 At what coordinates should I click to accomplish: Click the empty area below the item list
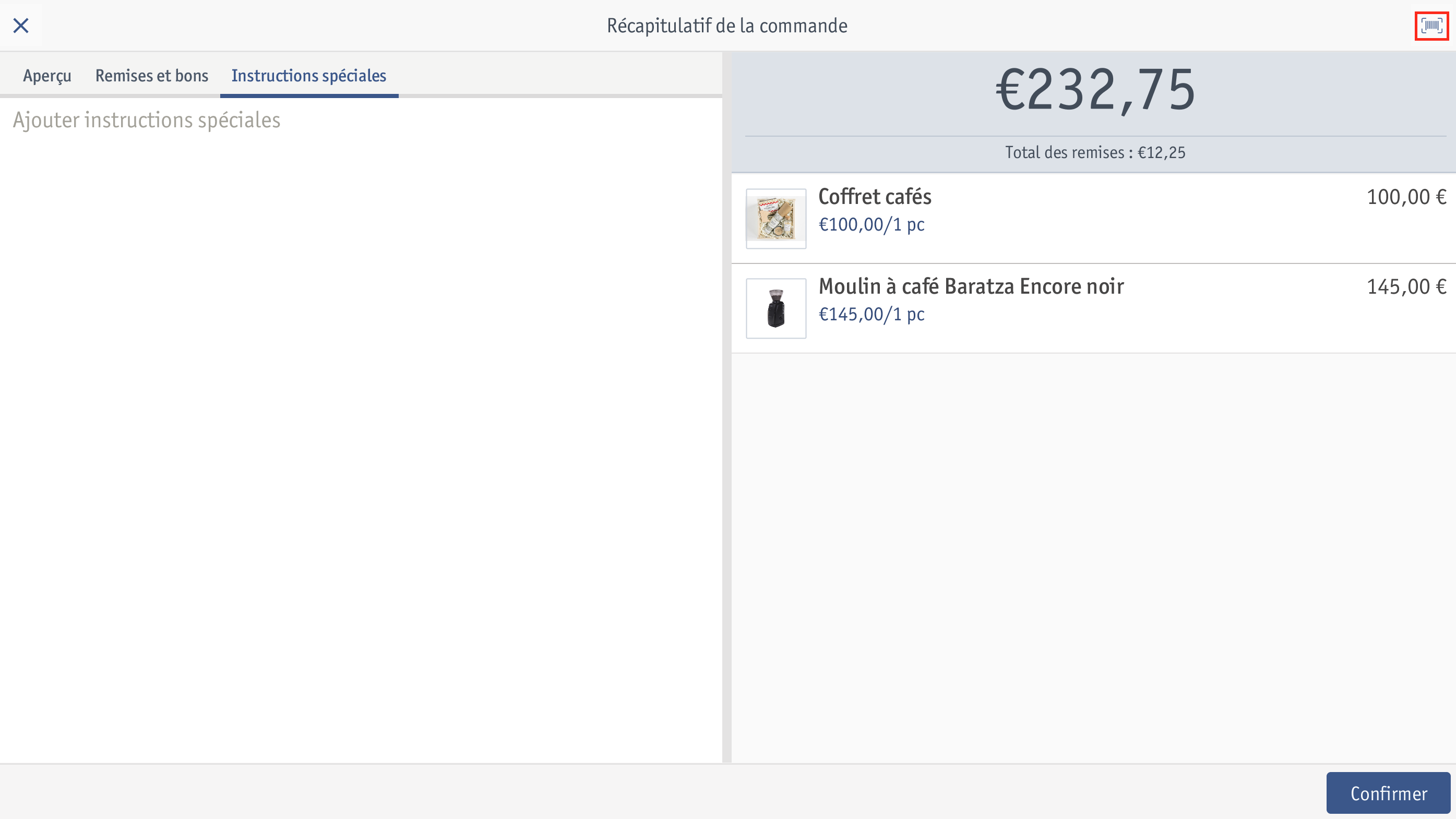[x=1094, y=558]
